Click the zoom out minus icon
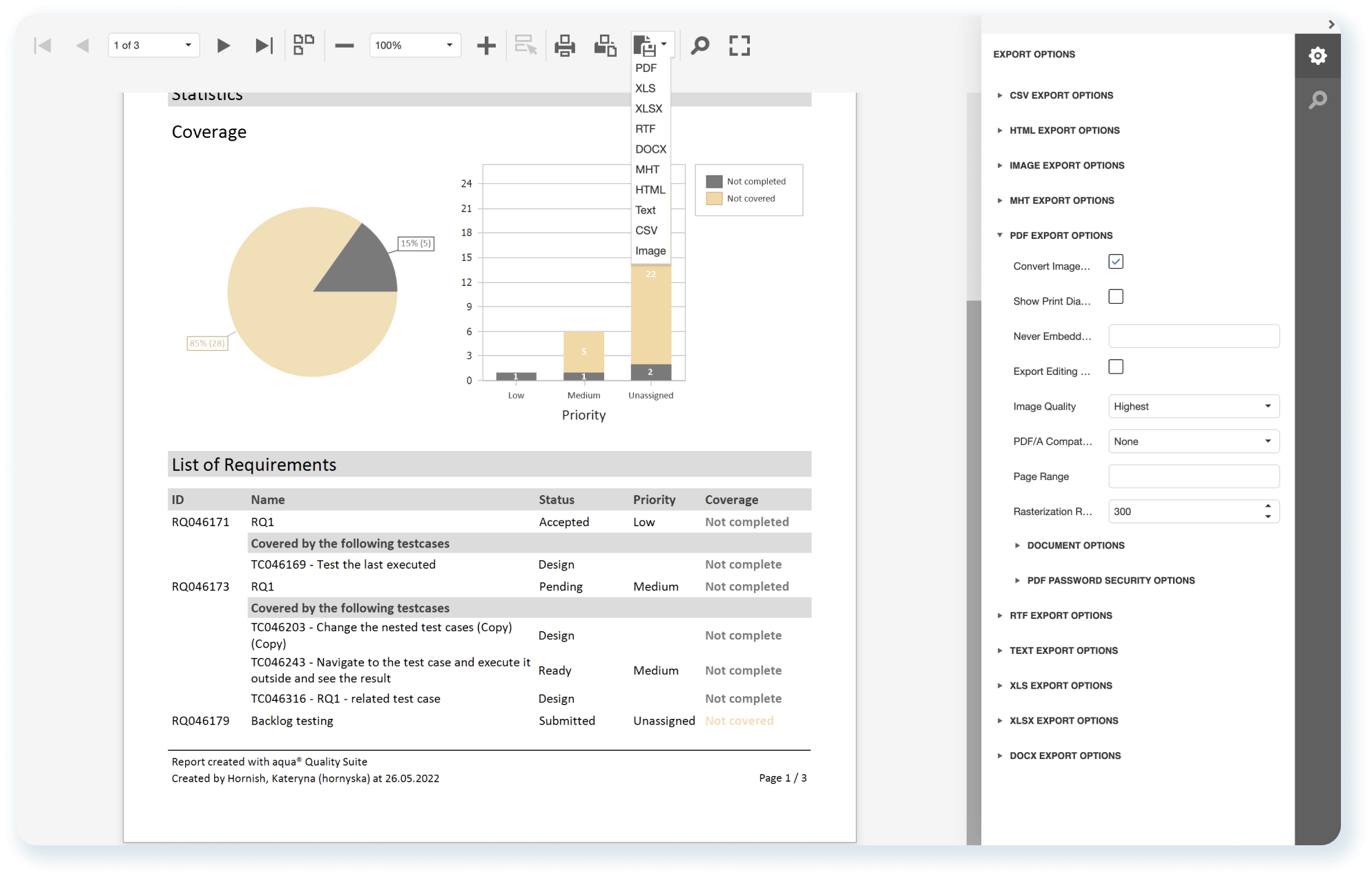 tap(344, 46)
